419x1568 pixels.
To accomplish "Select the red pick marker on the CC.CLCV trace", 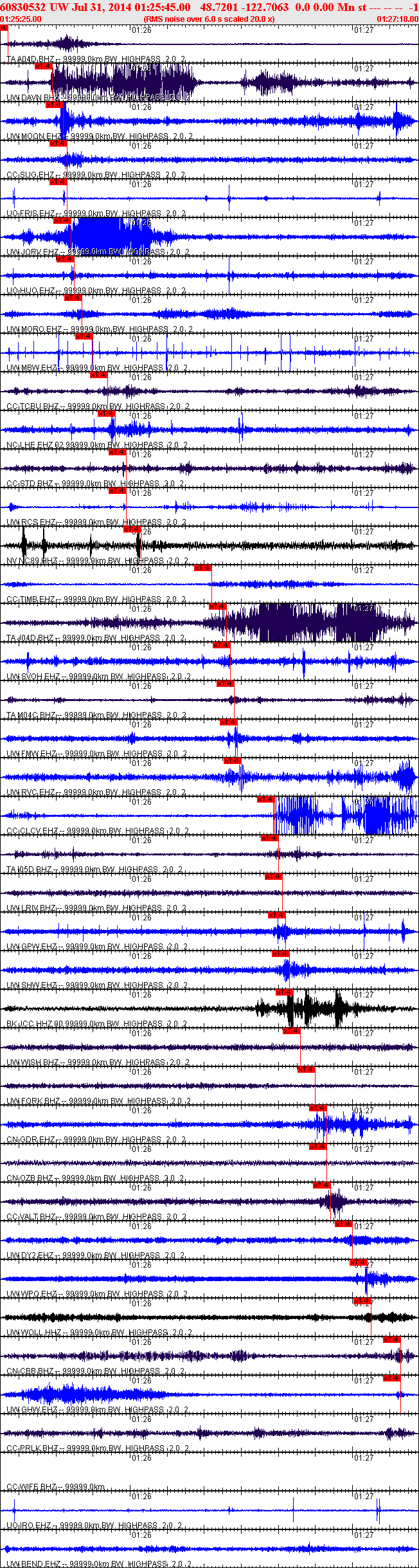I will [265, 799].
